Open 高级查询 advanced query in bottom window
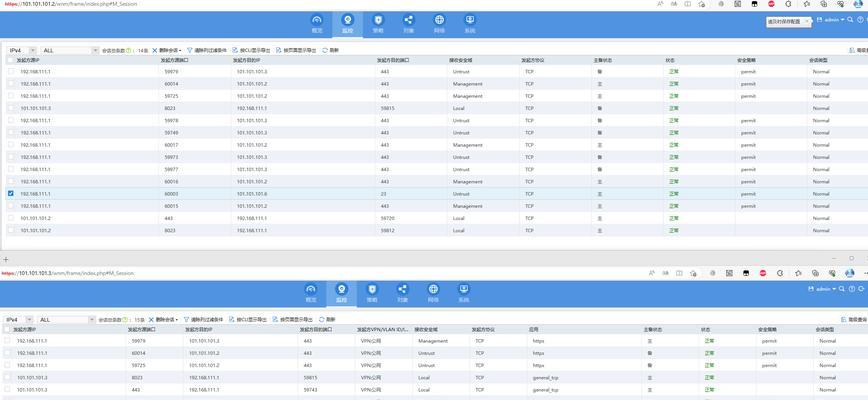 (x=854, y=320)
